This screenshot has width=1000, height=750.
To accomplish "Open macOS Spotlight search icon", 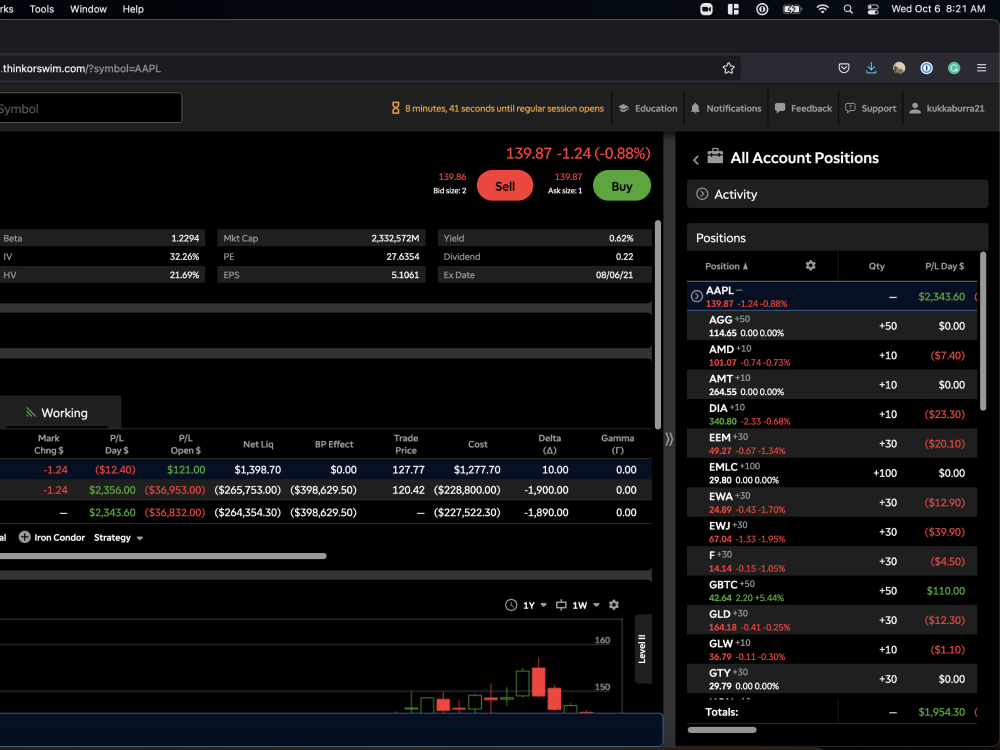I will click(x=848, y=9).
